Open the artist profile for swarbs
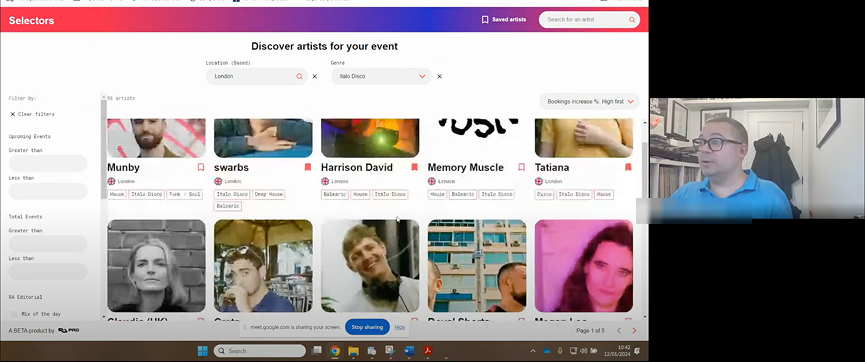This screenshot has height=362, width=865. (x=231, y=167)
